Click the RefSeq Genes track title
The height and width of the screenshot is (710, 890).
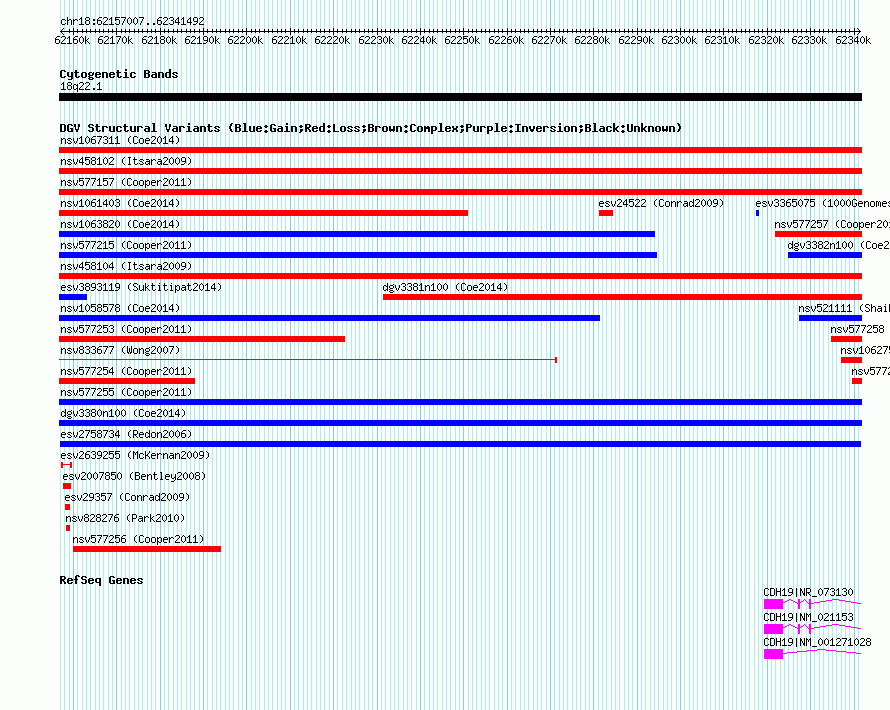click(101, 580)
